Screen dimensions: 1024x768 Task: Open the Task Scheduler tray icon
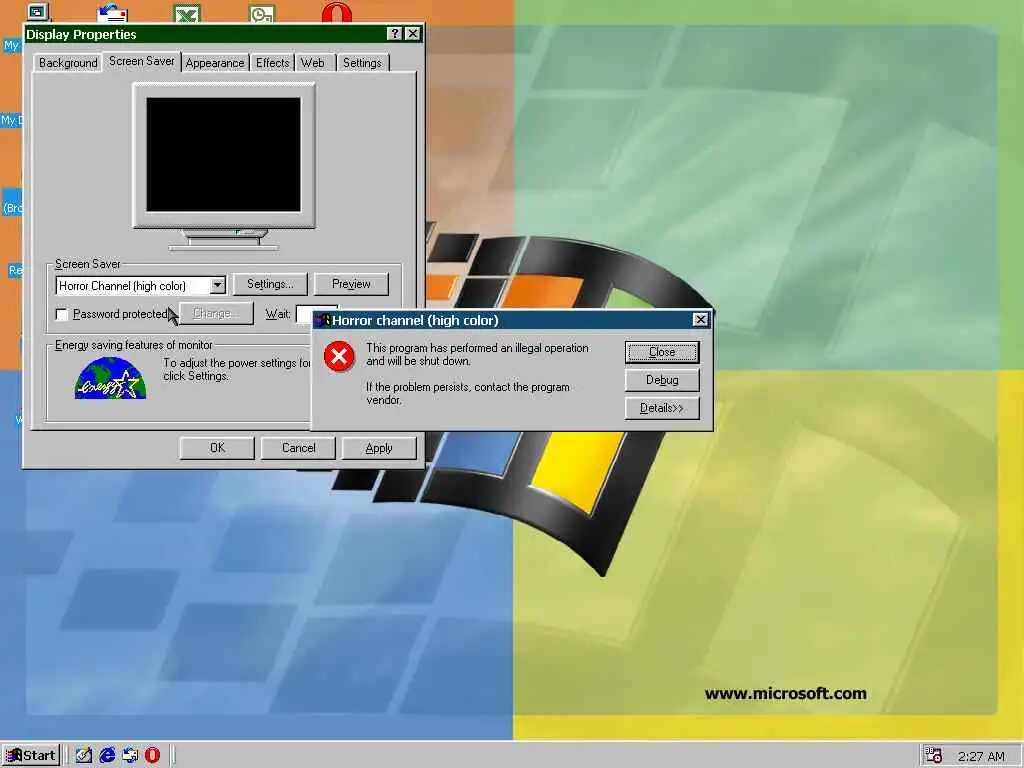click(934, 755)
